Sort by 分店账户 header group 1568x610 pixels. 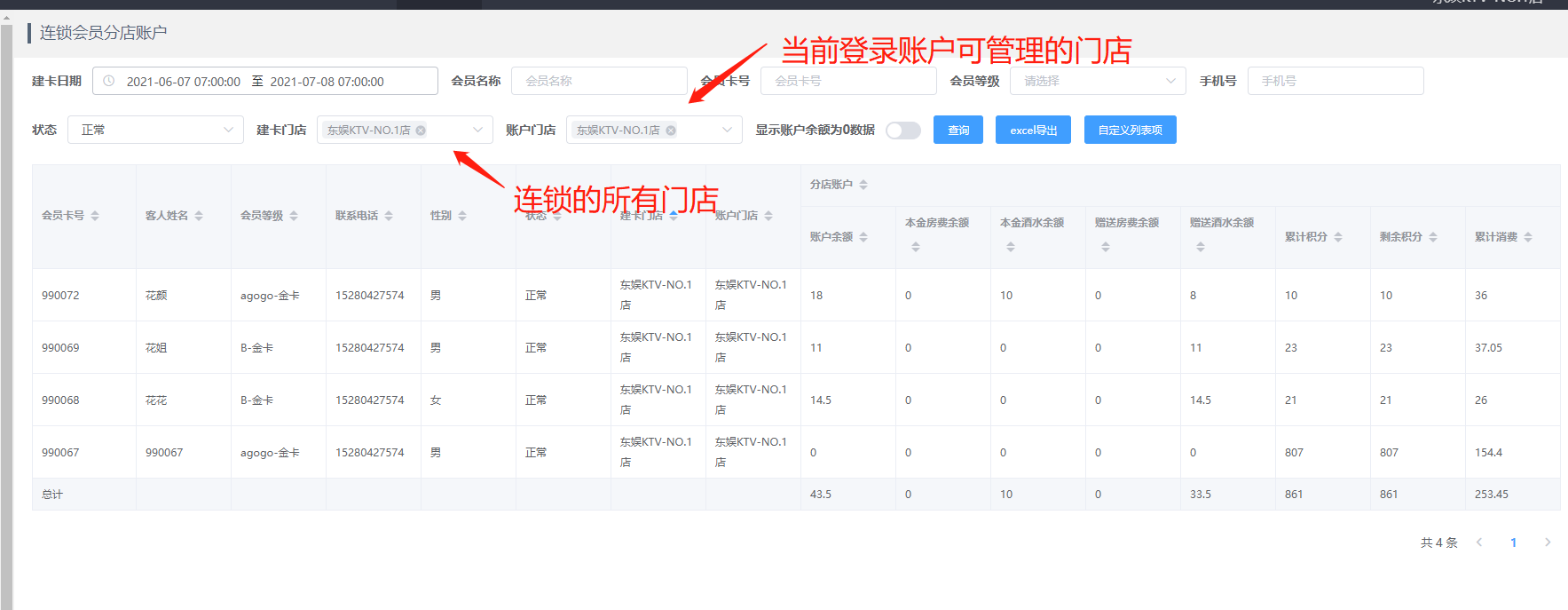coord(863,185)
